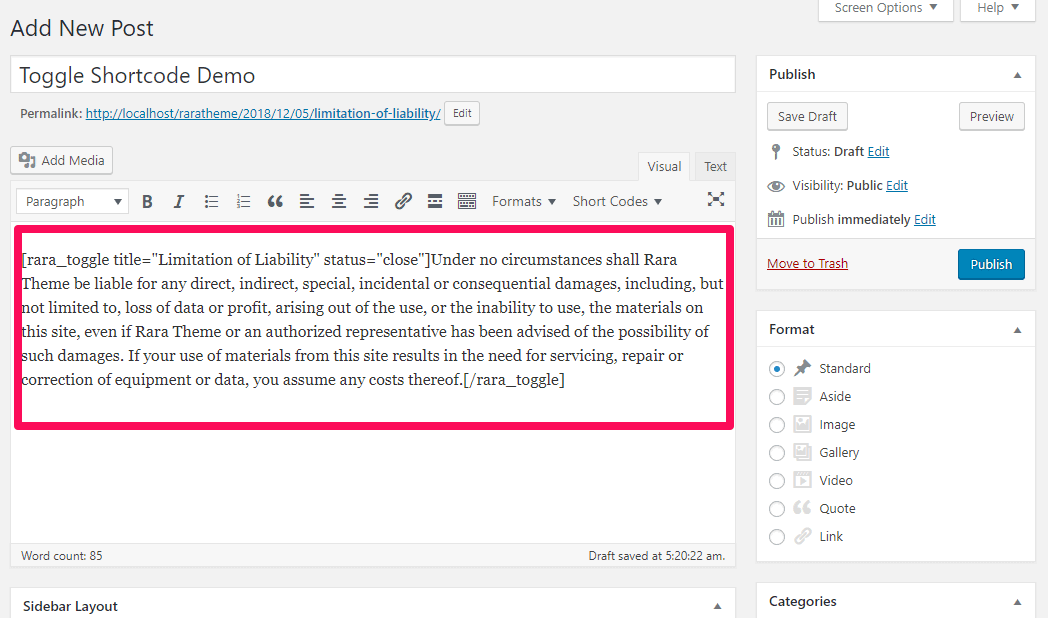Show the toolbar toggle keyboard icon
The width and height of the screenshot is (1048, 618).
click(467, 202)
